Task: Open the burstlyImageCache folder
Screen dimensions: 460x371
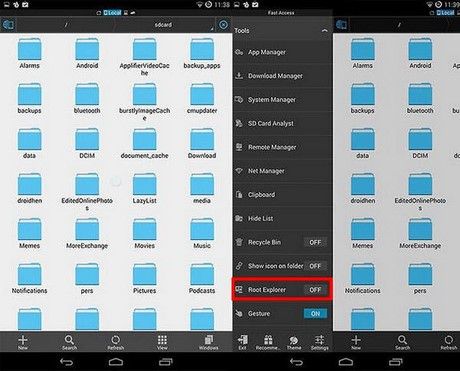Action: pyautogui.click(x=144, y=102)
